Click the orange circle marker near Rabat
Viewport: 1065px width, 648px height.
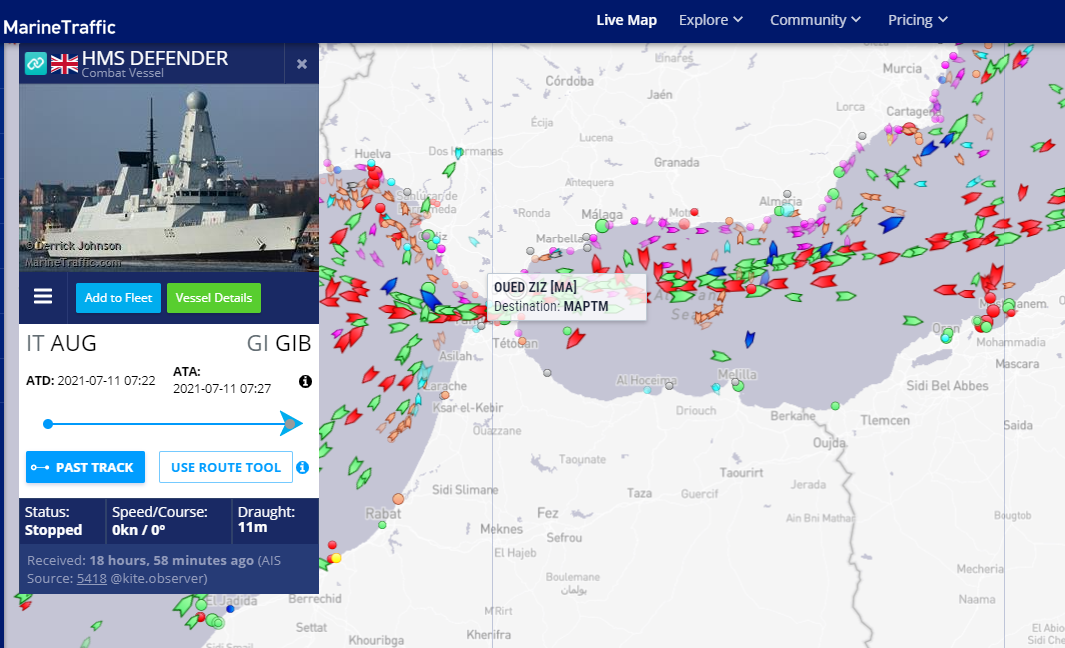tap(398, 498)
